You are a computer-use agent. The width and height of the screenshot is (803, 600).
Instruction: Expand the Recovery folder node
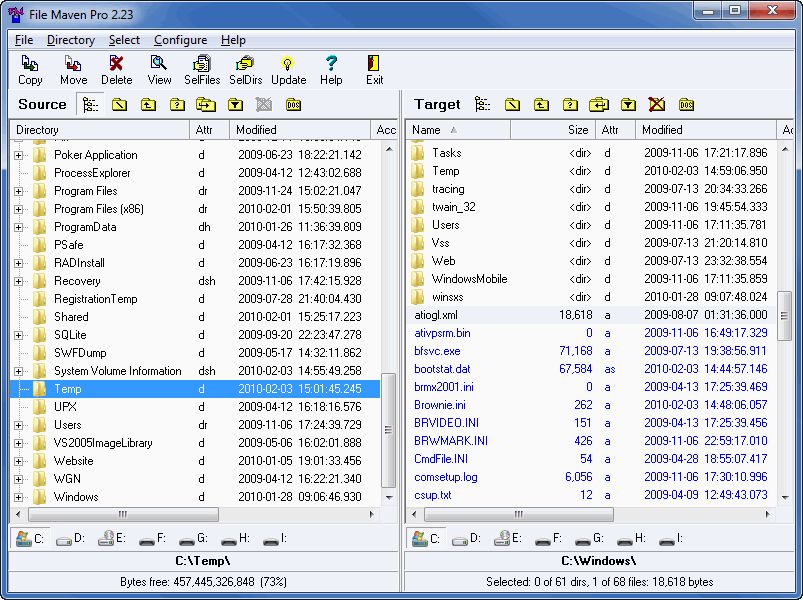pos(18,281)
